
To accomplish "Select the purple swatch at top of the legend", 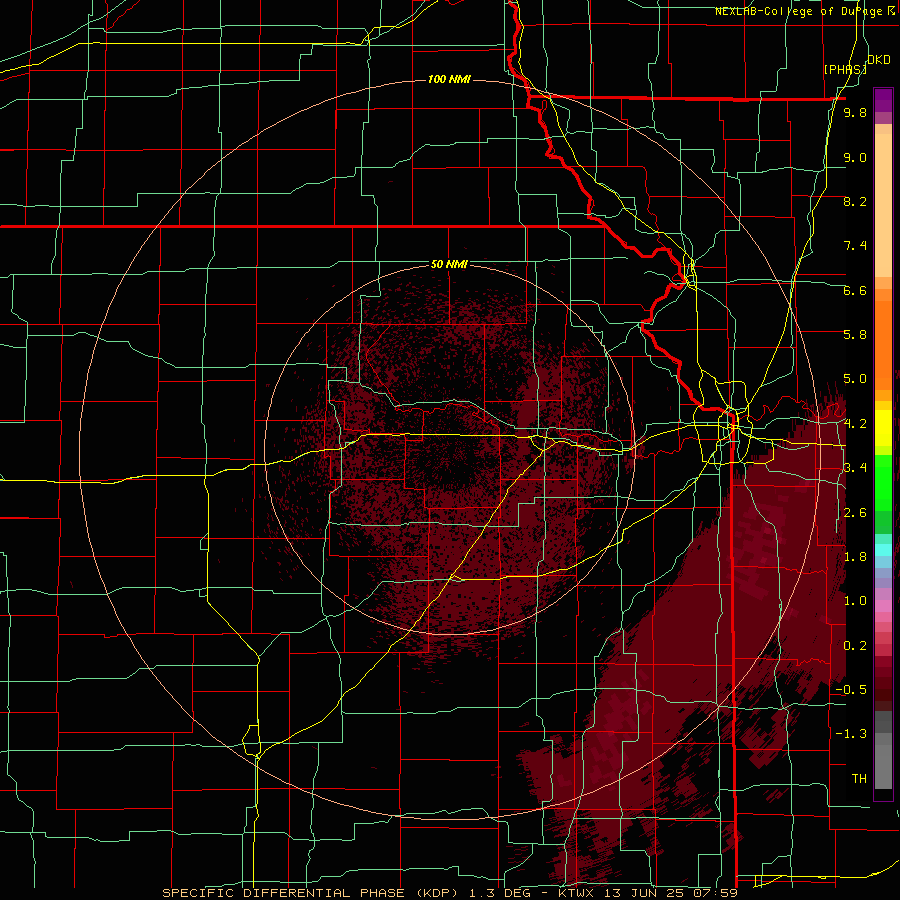I will (883, 100).
